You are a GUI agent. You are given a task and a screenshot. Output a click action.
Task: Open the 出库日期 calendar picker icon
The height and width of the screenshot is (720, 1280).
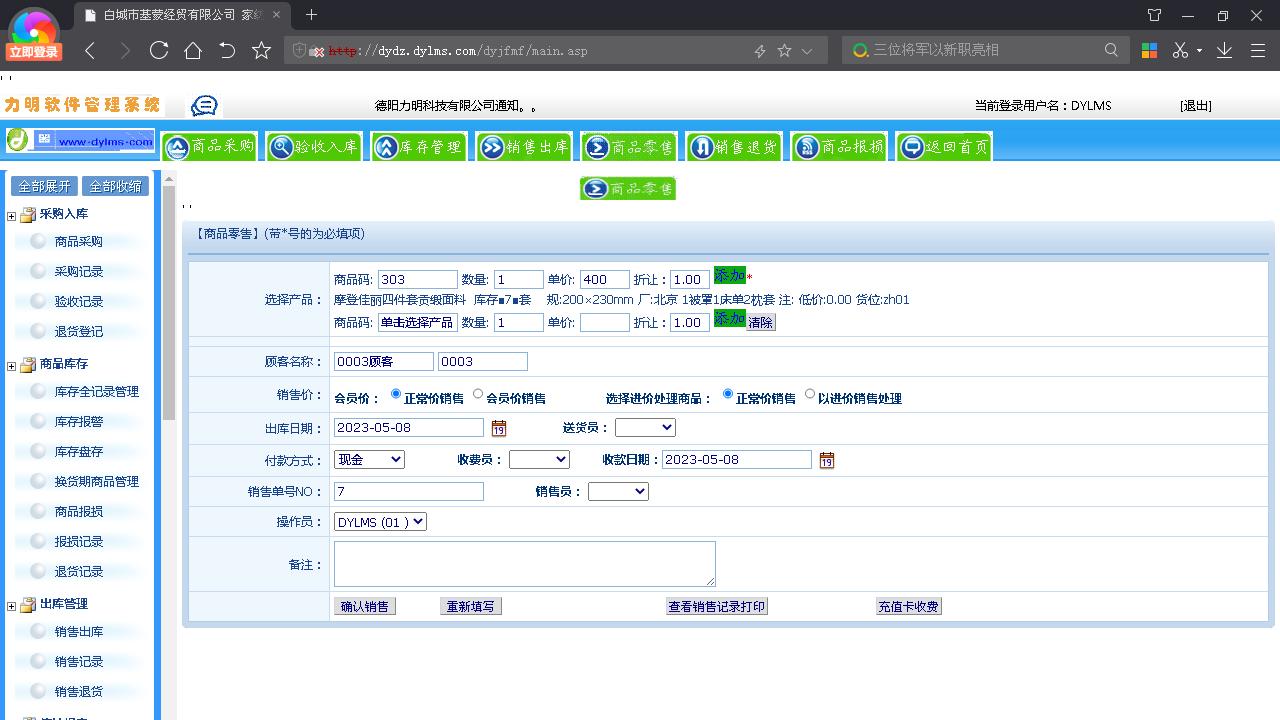[498, 427]
